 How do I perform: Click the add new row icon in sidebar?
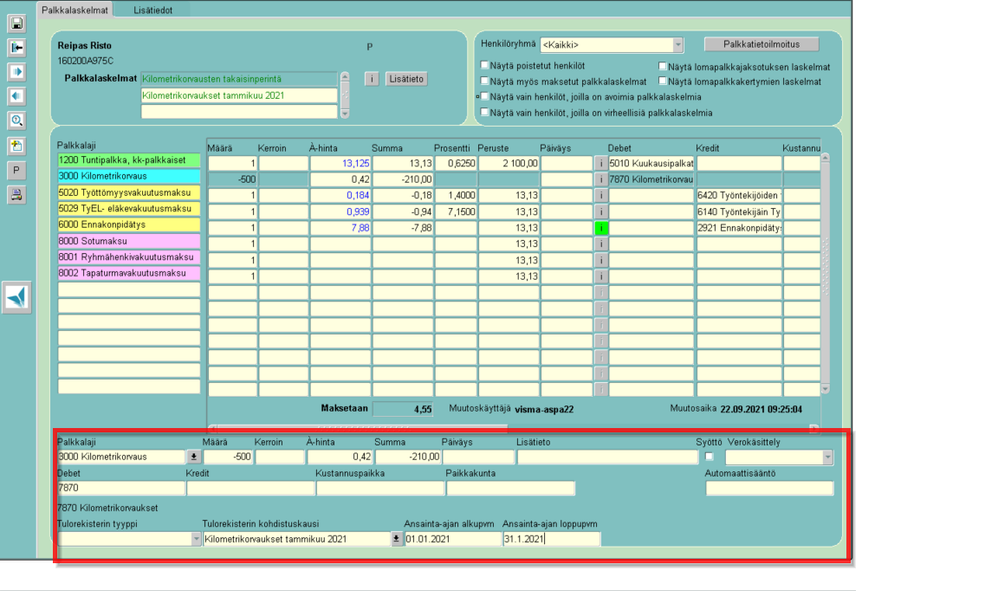[x=17, y=146]
